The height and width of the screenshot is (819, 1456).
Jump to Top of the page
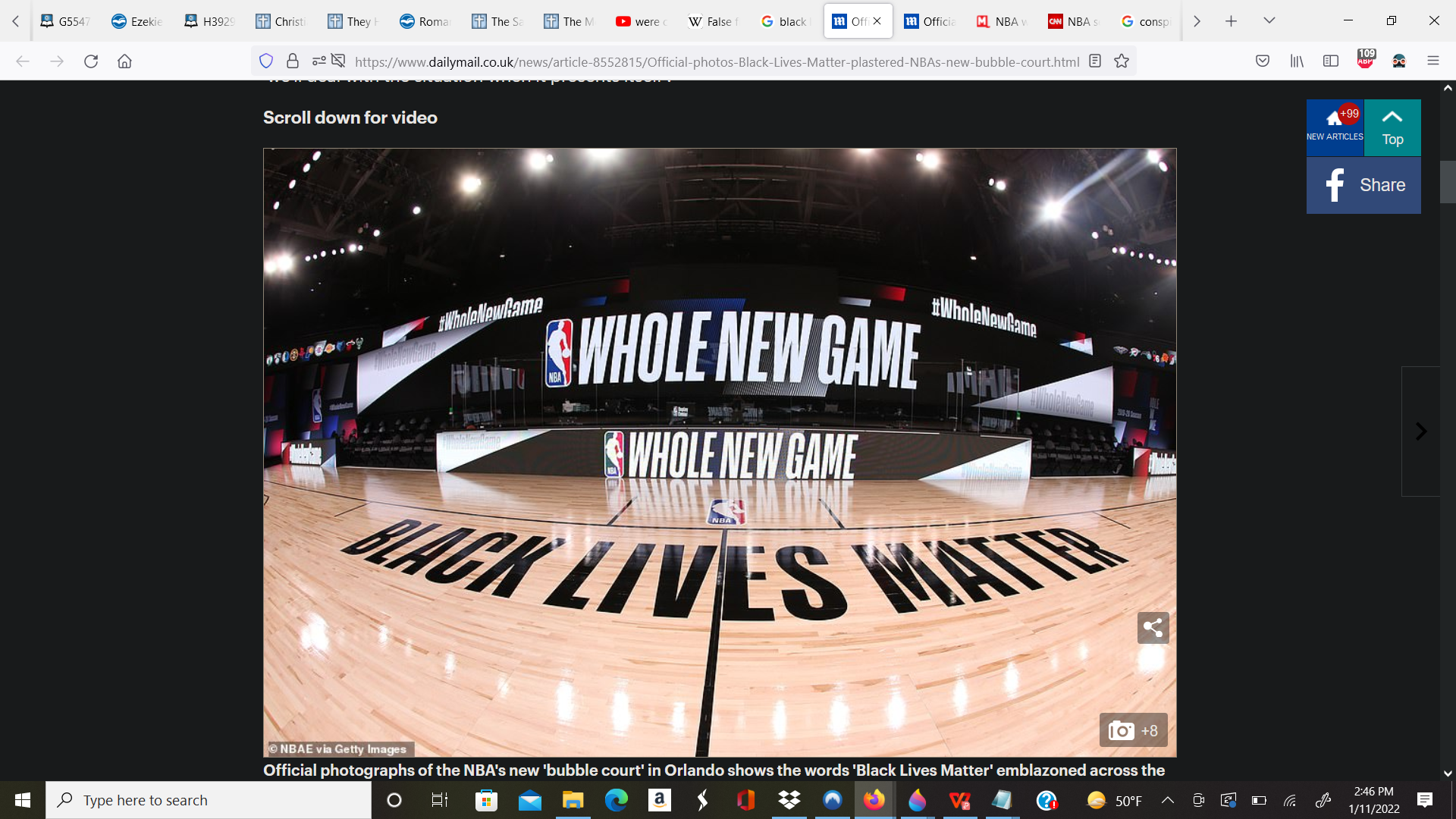tap(1392, 127)
